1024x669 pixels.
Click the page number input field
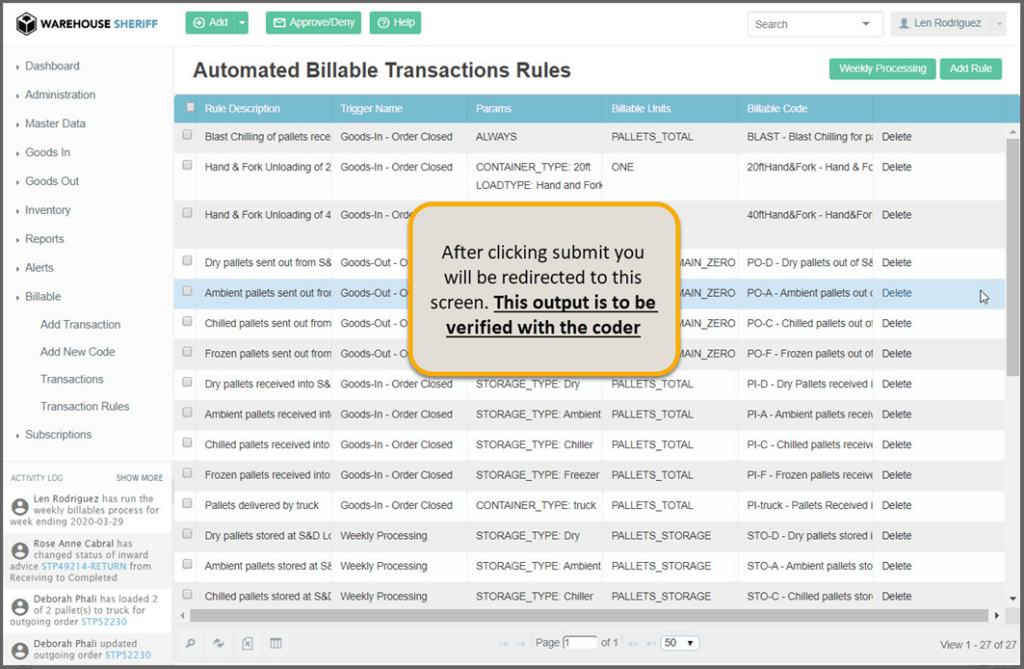pos(579,643)
